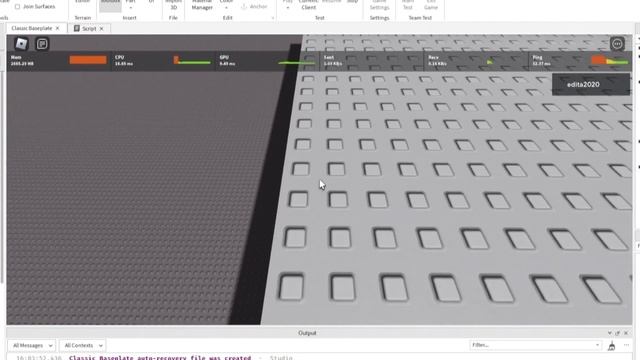Start a Team Test
The image size is (640, 360).
[x=408, y=5]
